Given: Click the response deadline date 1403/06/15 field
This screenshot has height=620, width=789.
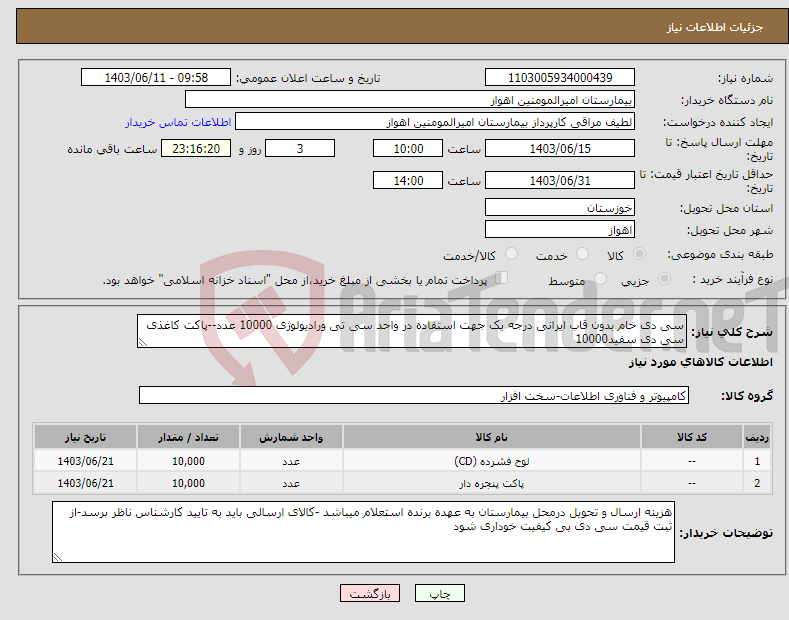Looking at the screenshot, I should pos(560,148).
